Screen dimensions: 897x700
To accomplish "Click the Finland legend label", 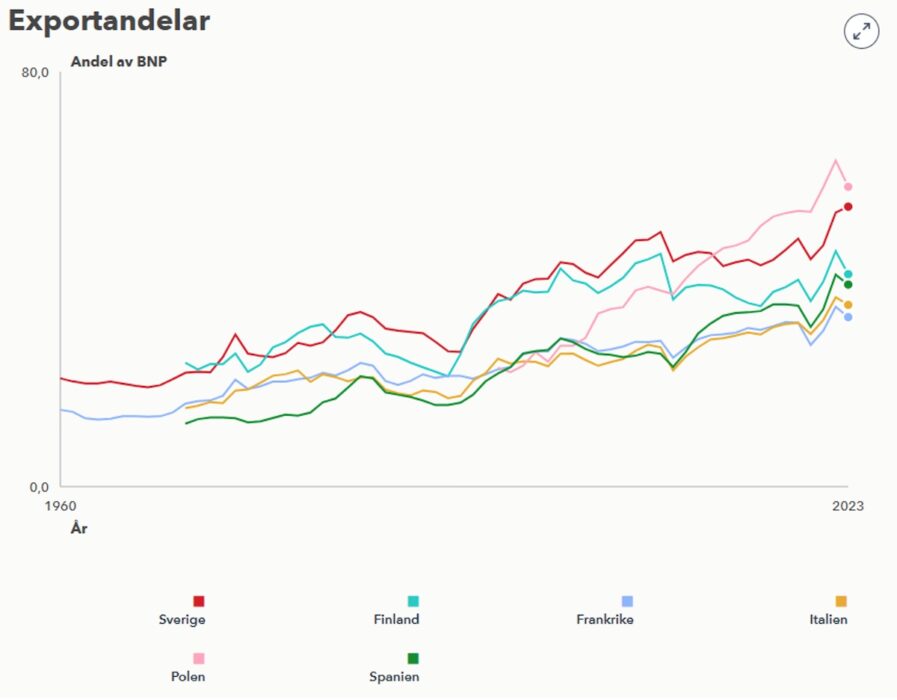I will (x=396, y=619).
